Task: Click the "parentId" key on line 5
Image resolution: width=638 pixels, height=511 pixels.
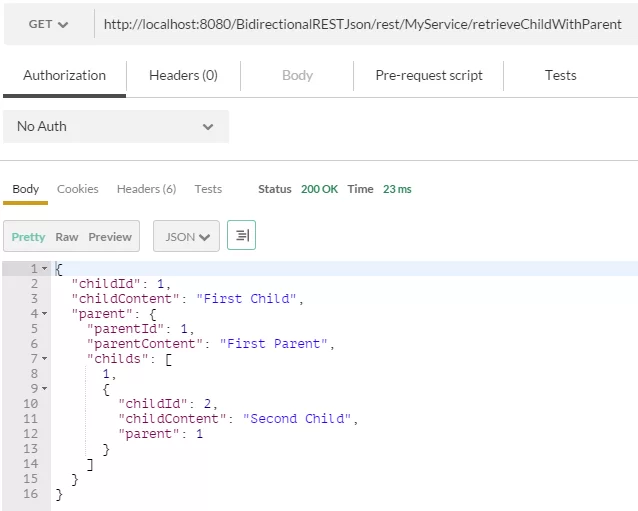Action: coord(125,329)
